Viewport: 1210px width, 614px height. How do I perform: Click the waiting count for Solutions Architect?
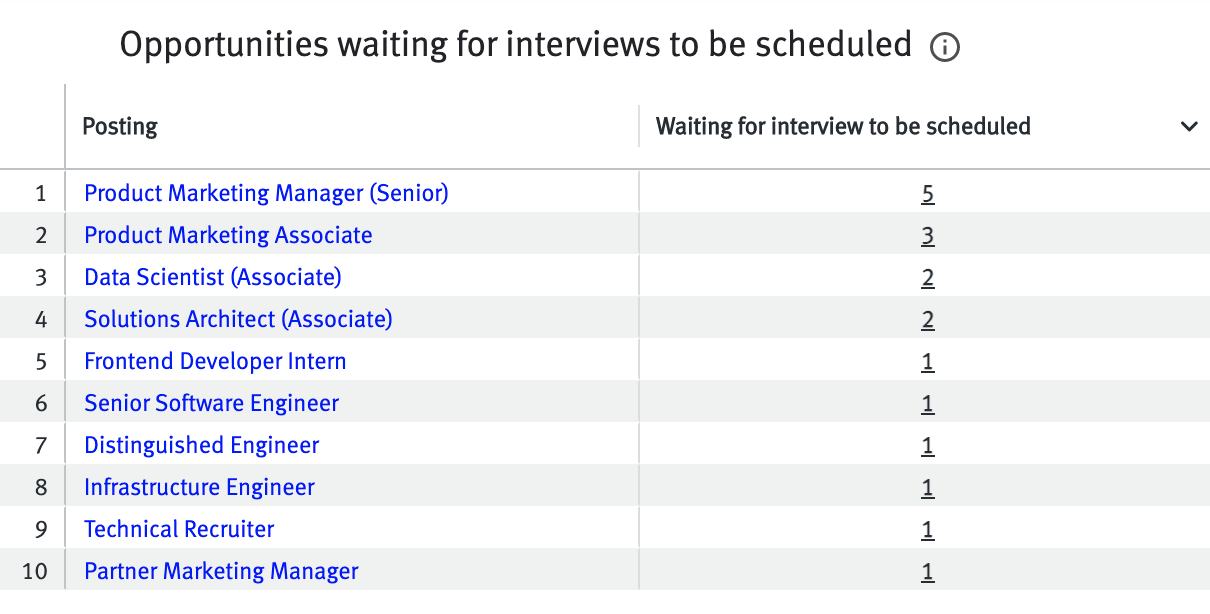927,318
